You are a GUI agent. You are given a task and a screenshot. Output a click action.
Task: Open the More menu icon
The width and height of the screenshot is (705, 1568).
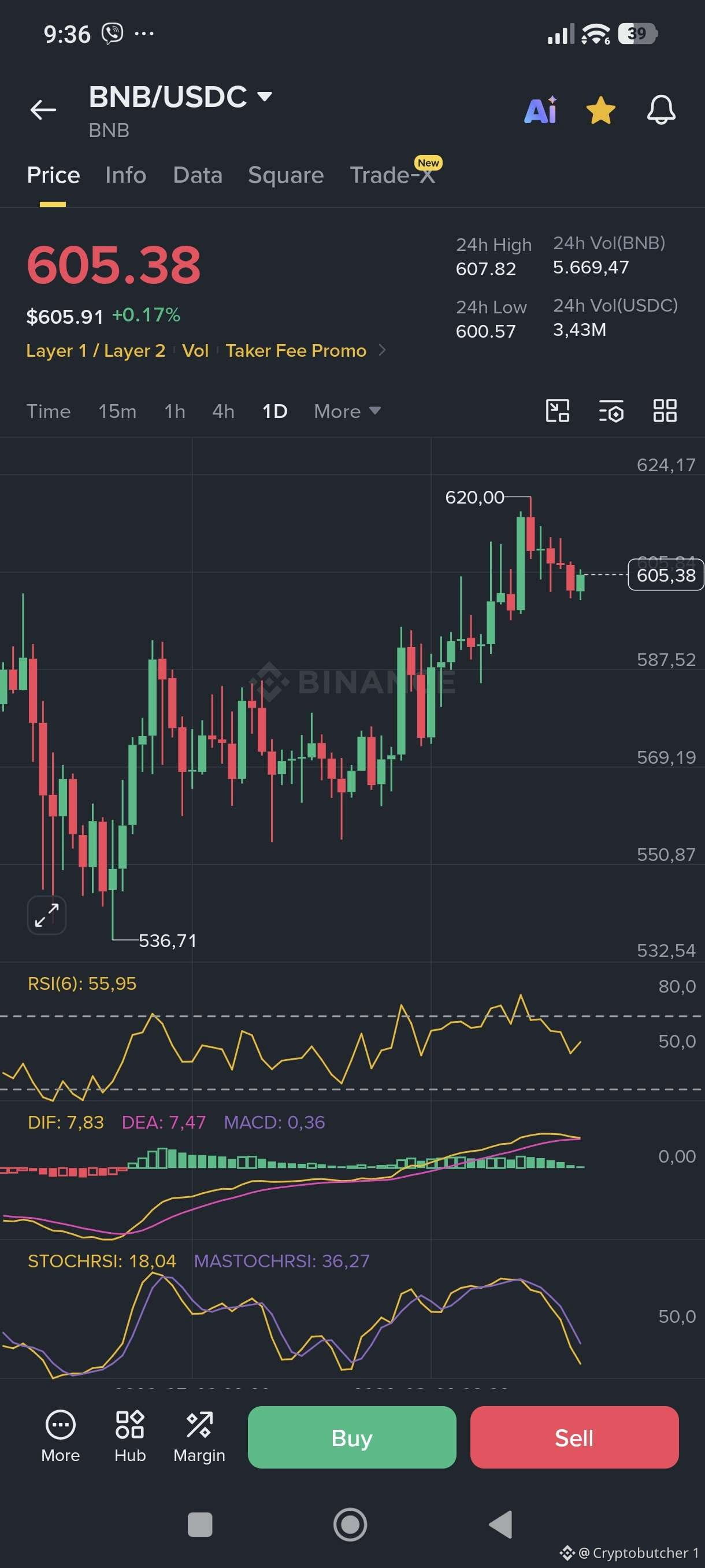[x=60, y=1437]
